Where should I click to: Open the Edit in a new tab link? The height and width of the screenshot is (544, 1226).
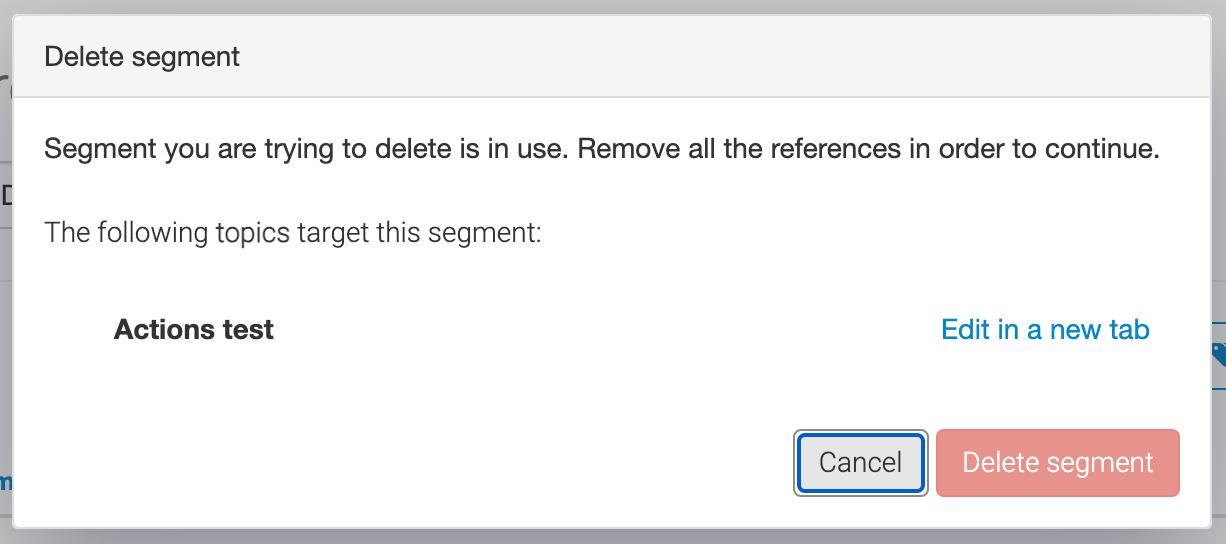(x=1045, y=330)
